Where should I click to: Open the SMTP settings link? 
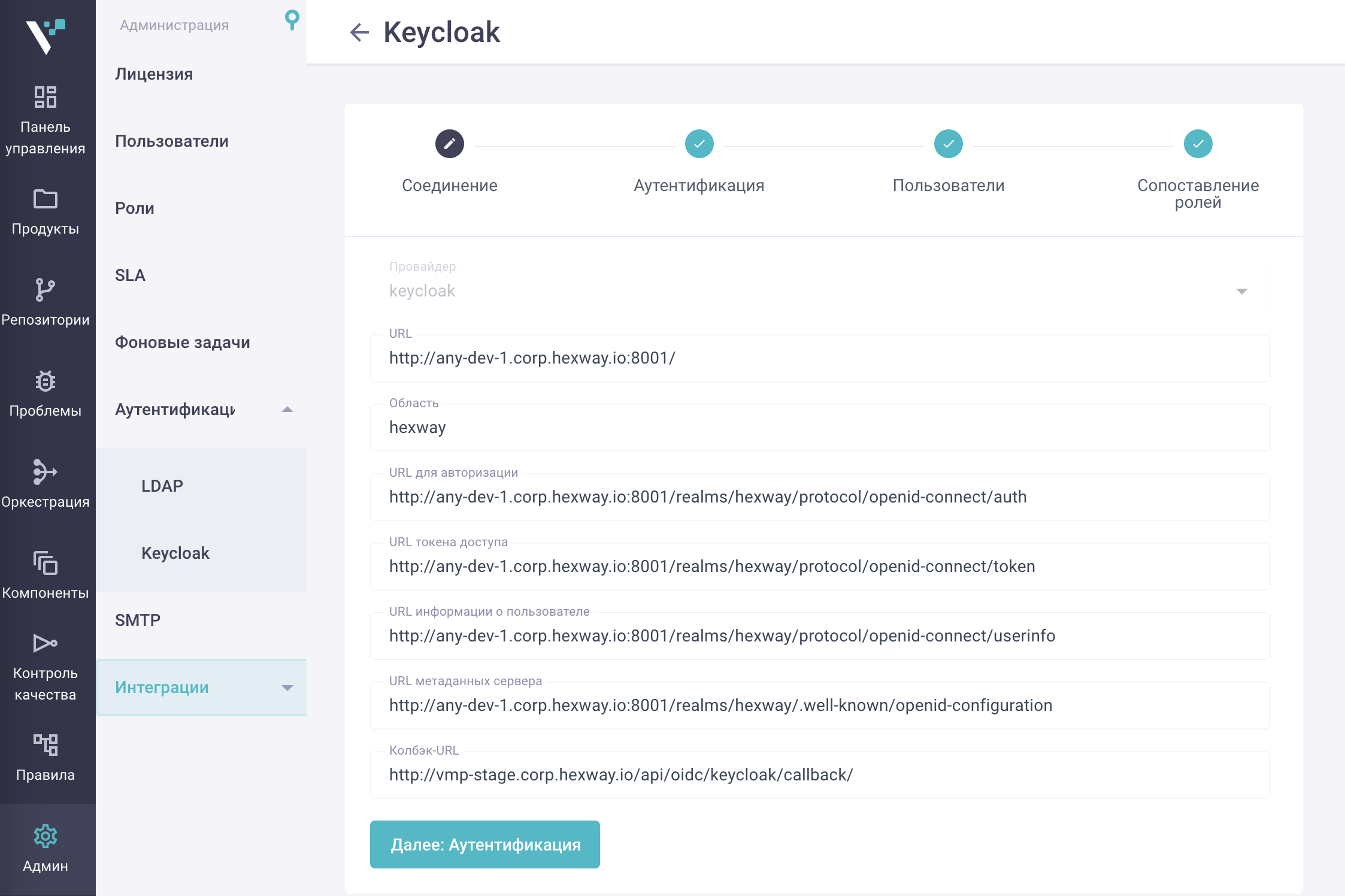click(138, 620)
